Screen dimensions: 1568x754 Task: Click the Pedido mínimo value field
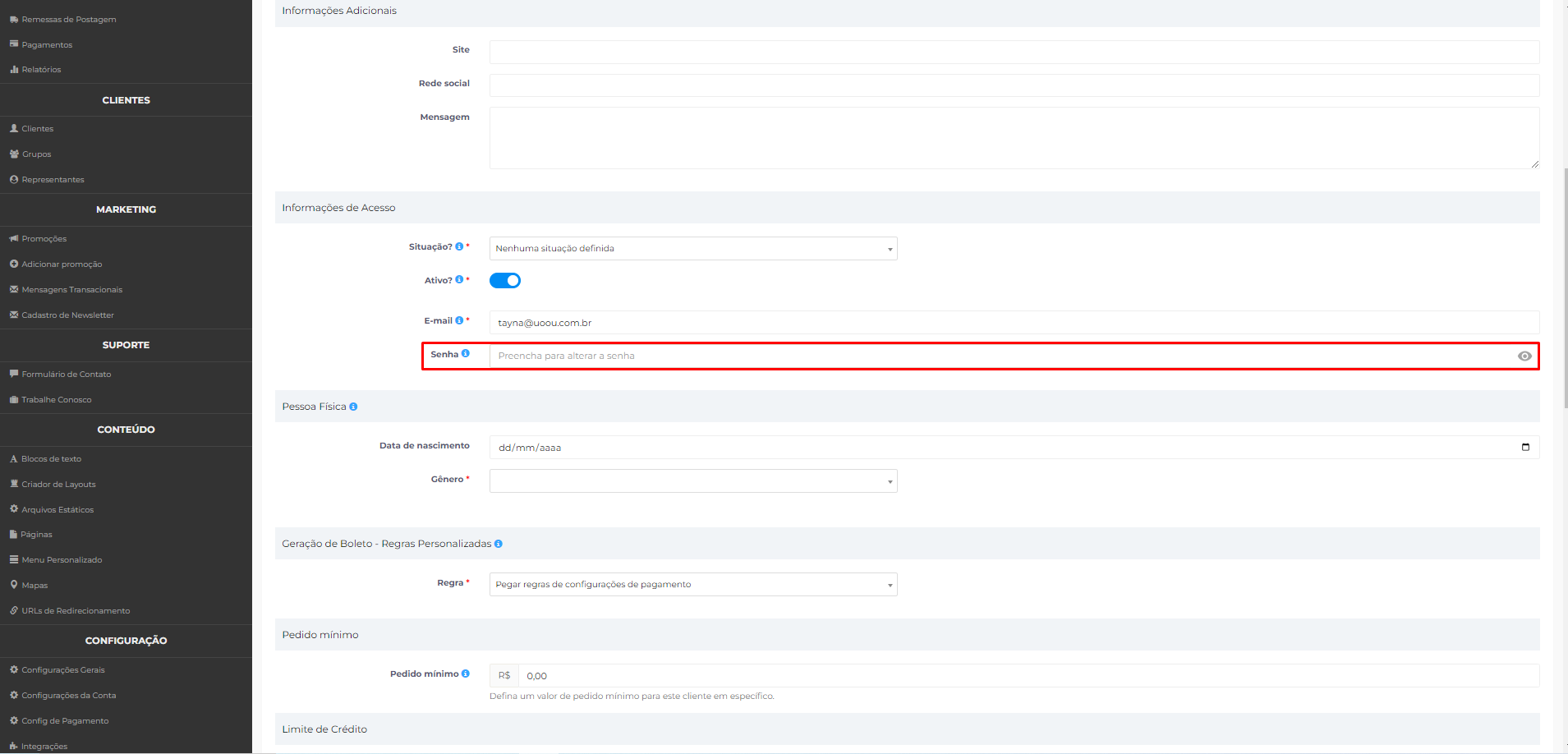tap(1029, 675)
